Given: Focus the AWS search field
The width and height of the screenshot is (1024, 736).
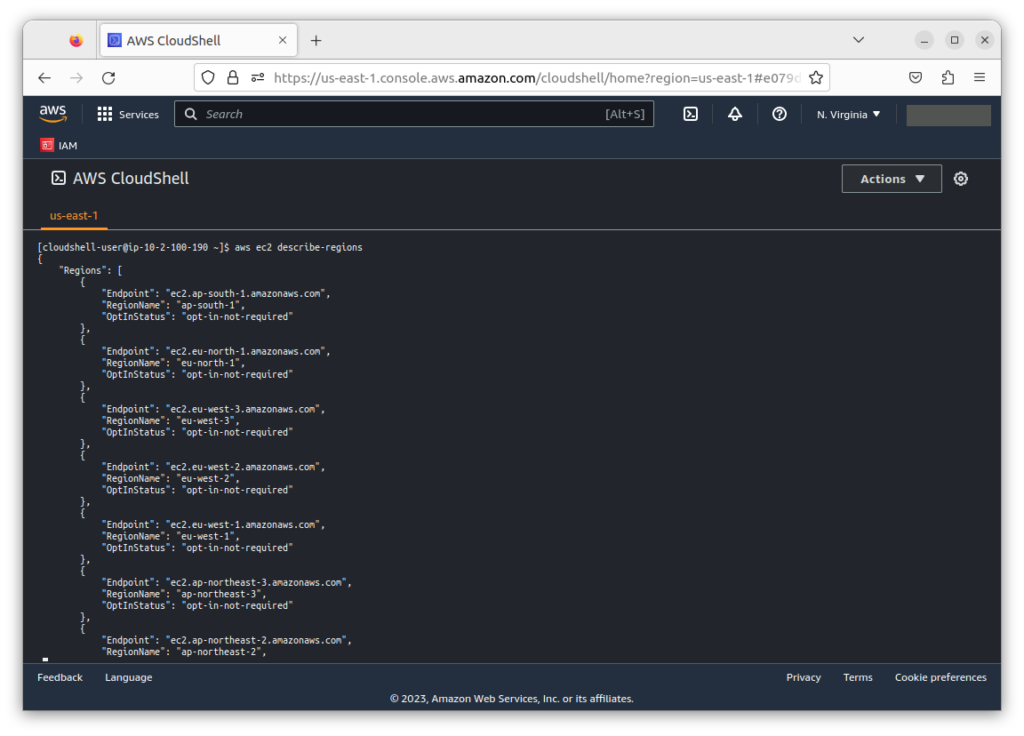Looking at the screenshot, I should pos(414,114).
